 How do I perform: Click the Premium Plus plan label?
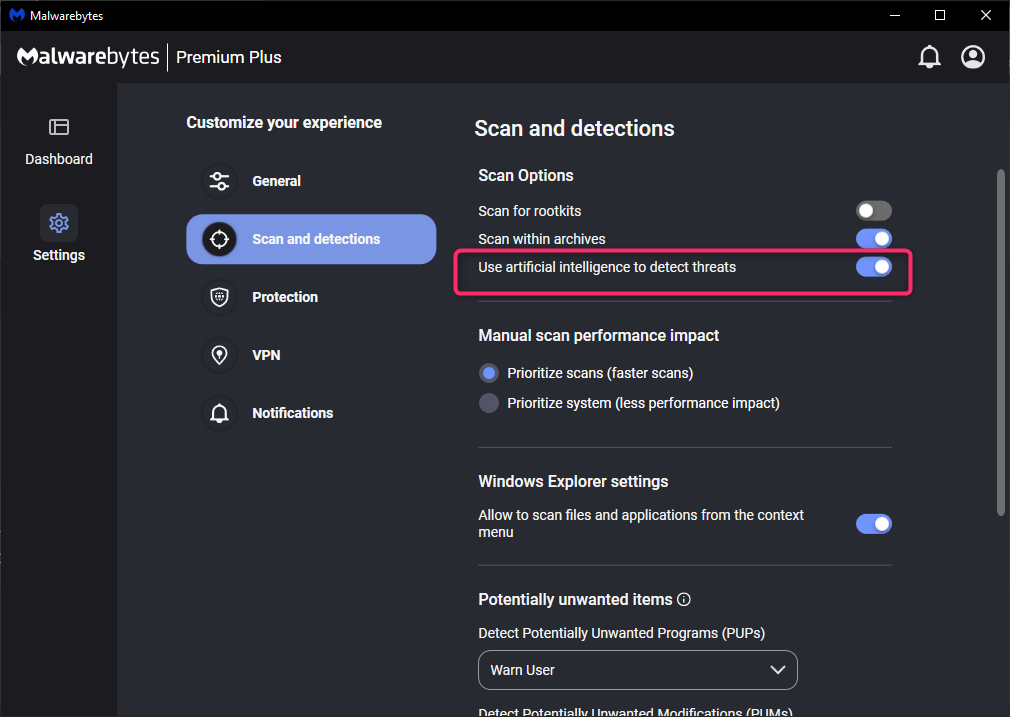[229, 57]
